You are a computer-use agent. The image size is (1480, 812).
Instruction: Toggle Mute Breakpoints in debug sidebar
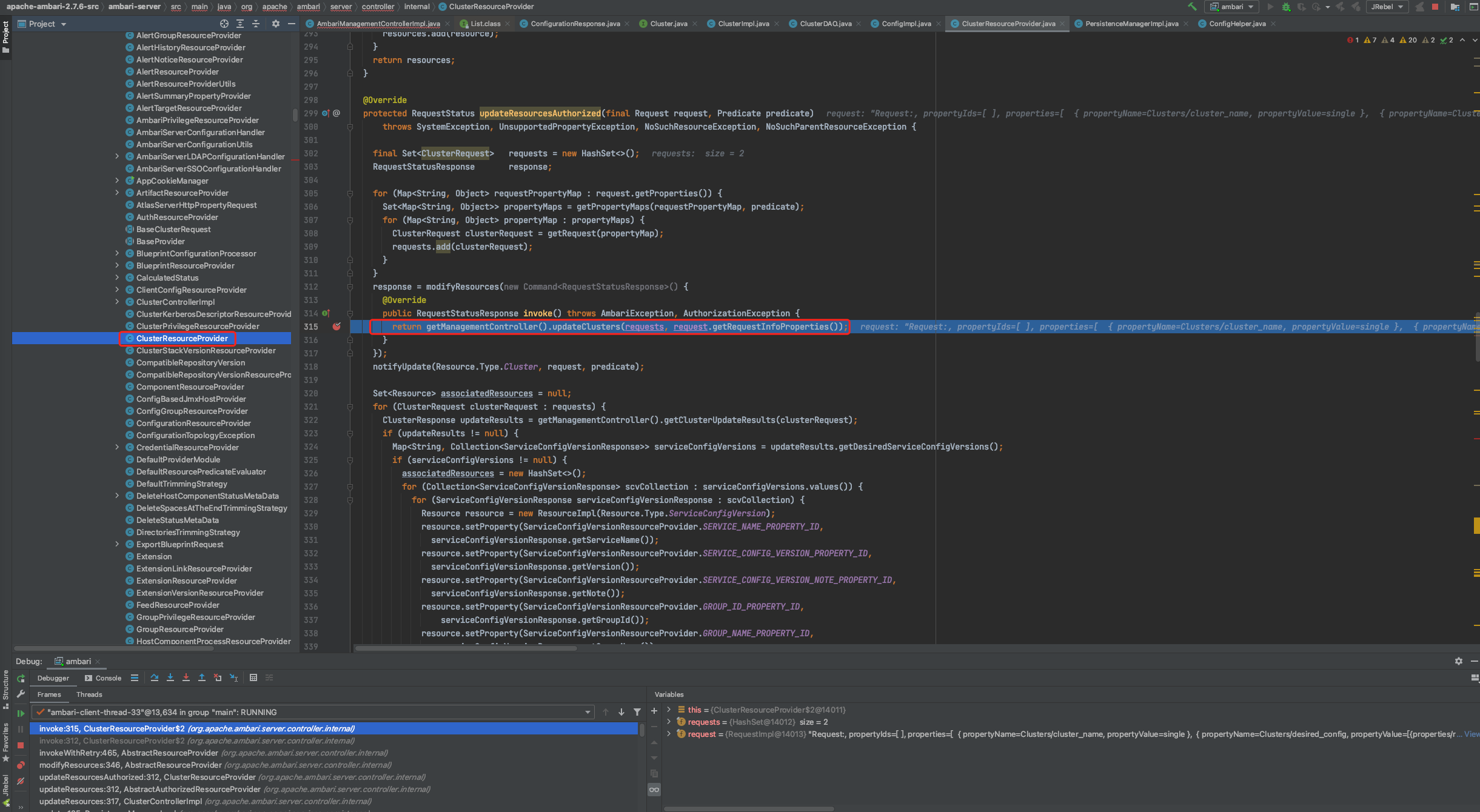point(21,781)
